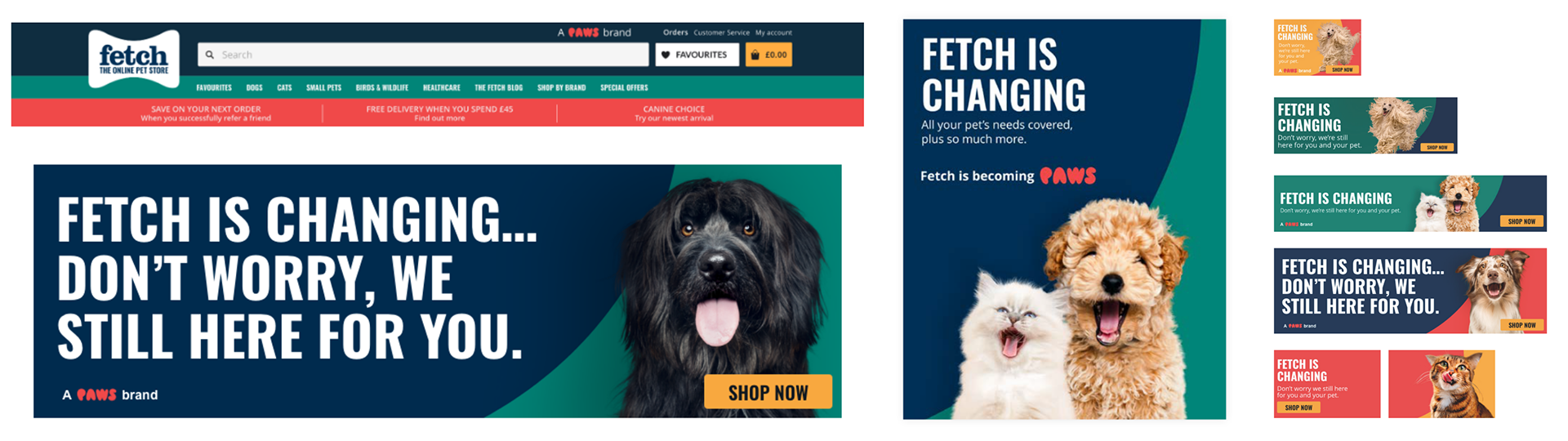The width and height of the screenshot is (1568, 441).
Task: Click the shopping basket icon
Action: tap(755, 55)
